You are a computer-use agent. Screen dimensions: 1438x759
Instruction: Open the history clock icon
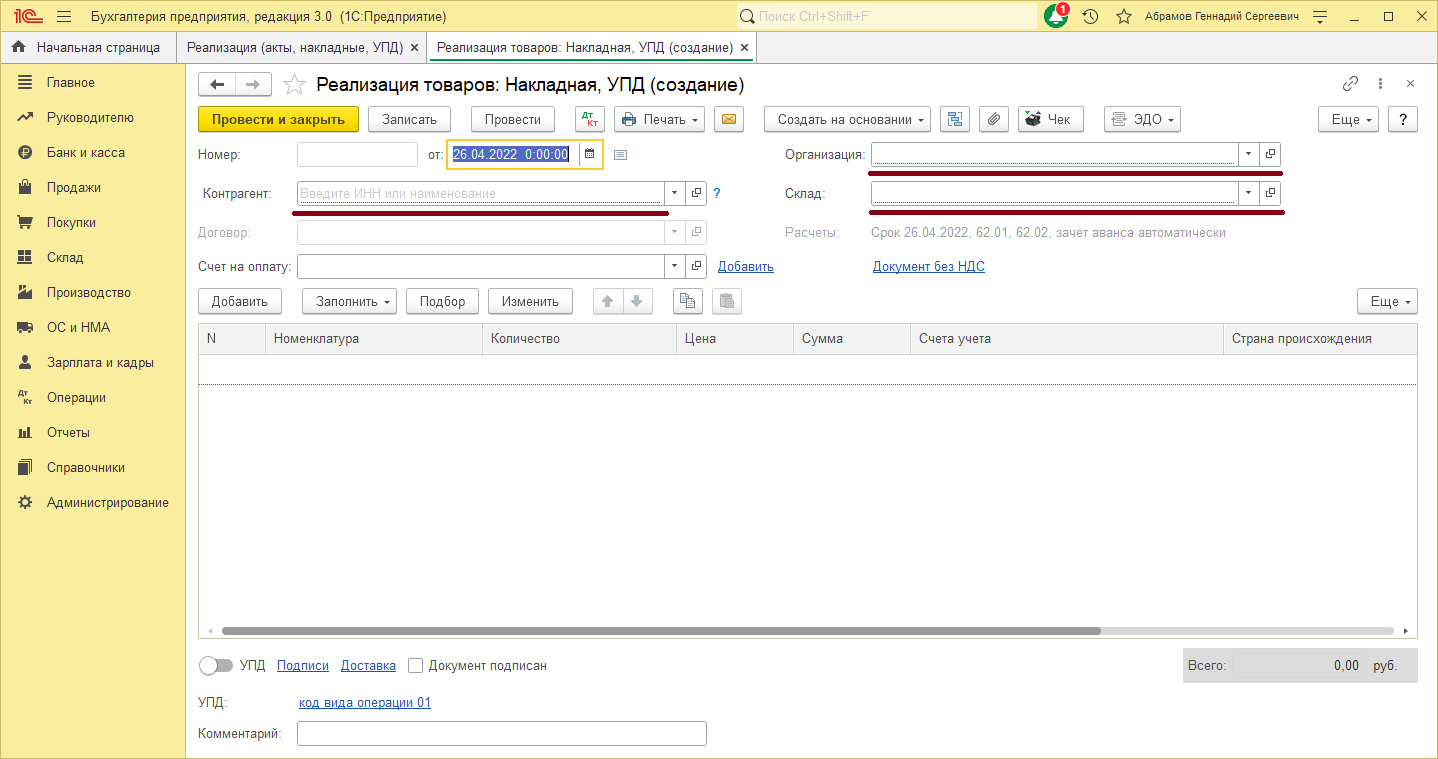point(1091,17)
